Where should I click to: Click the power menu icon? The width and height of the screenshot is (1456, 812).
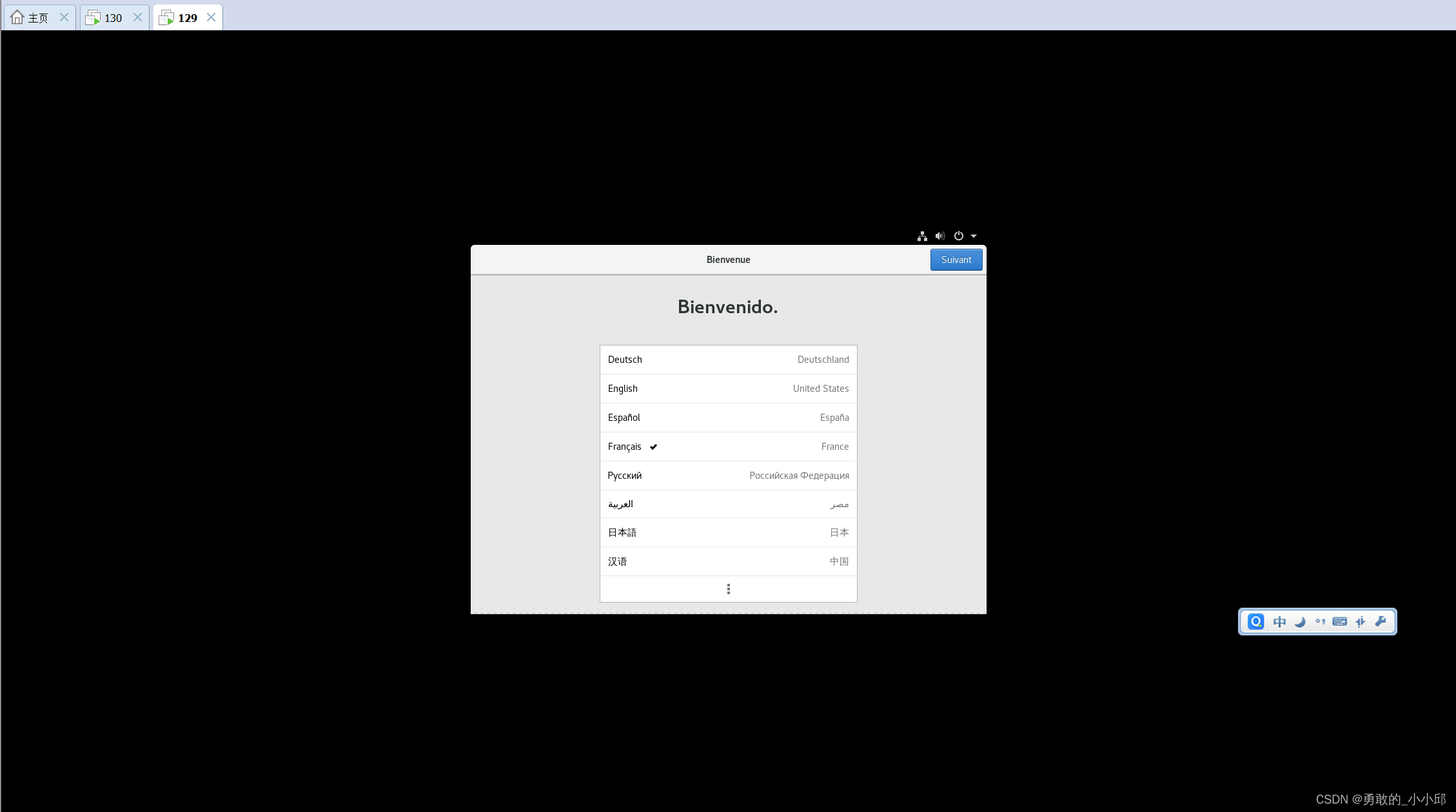point(958,236)
